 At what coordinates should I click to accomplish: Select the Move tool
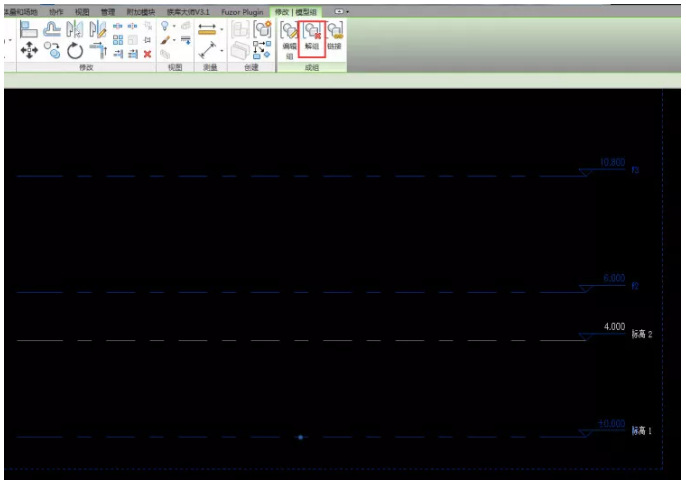click(29, 50)
